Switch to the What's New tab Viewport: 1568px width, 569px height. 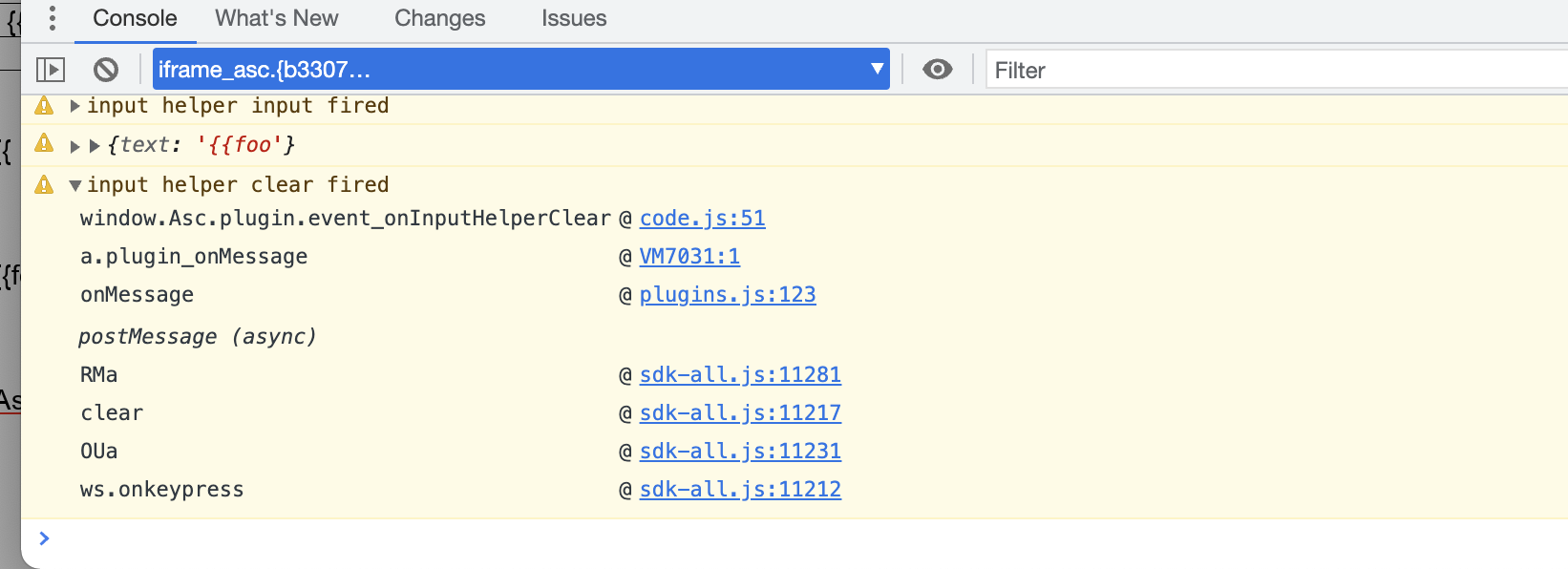click(x=277, y=18)
